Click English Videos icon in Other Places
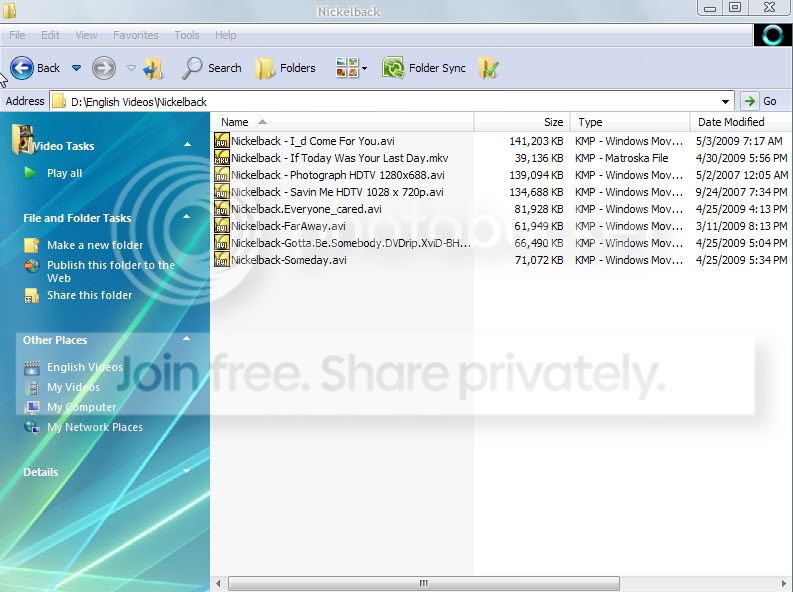Viewport: 793px width, 592px height. pyautogui.click(x=32, y=368)
